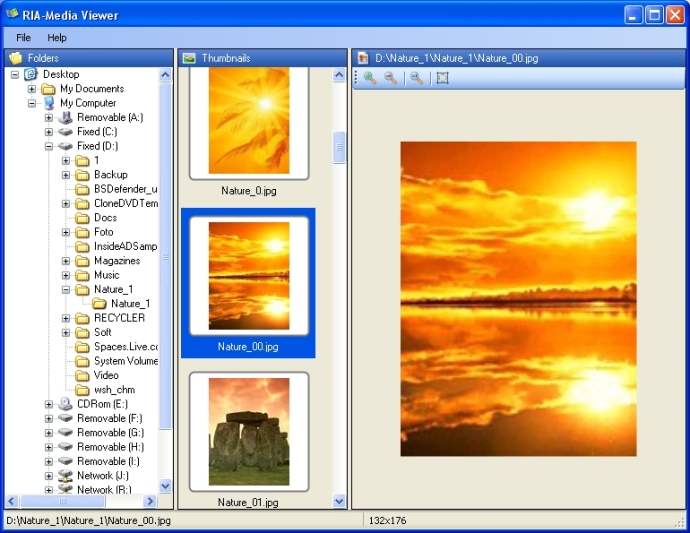Select the Foto folder in tree

[x=103, y=232]
